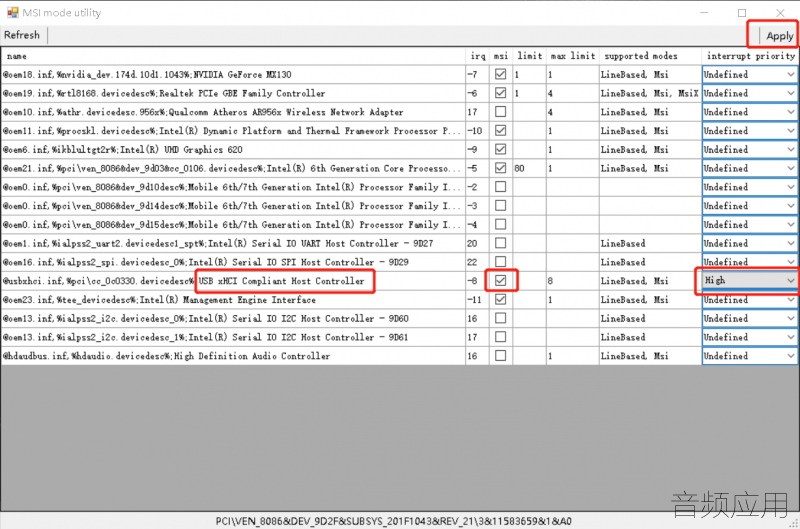The image size is (800, 529).
Task: Click 'LineBased, Msi, MsiX' supported modes cell
Action: pos(650,93)
